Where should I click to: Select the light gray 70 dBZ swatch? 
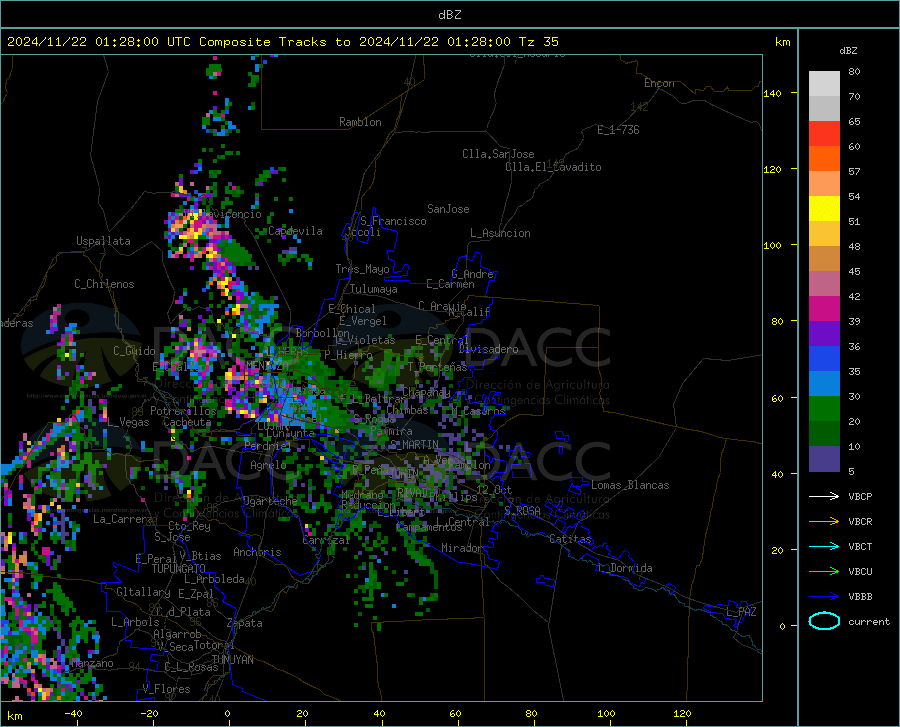[824, 84]
